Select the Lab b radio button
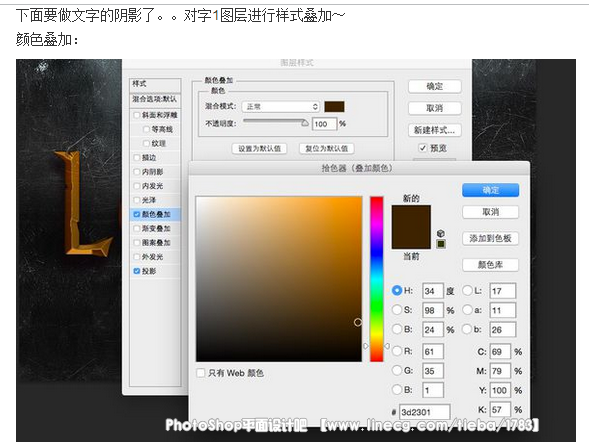 467,329
